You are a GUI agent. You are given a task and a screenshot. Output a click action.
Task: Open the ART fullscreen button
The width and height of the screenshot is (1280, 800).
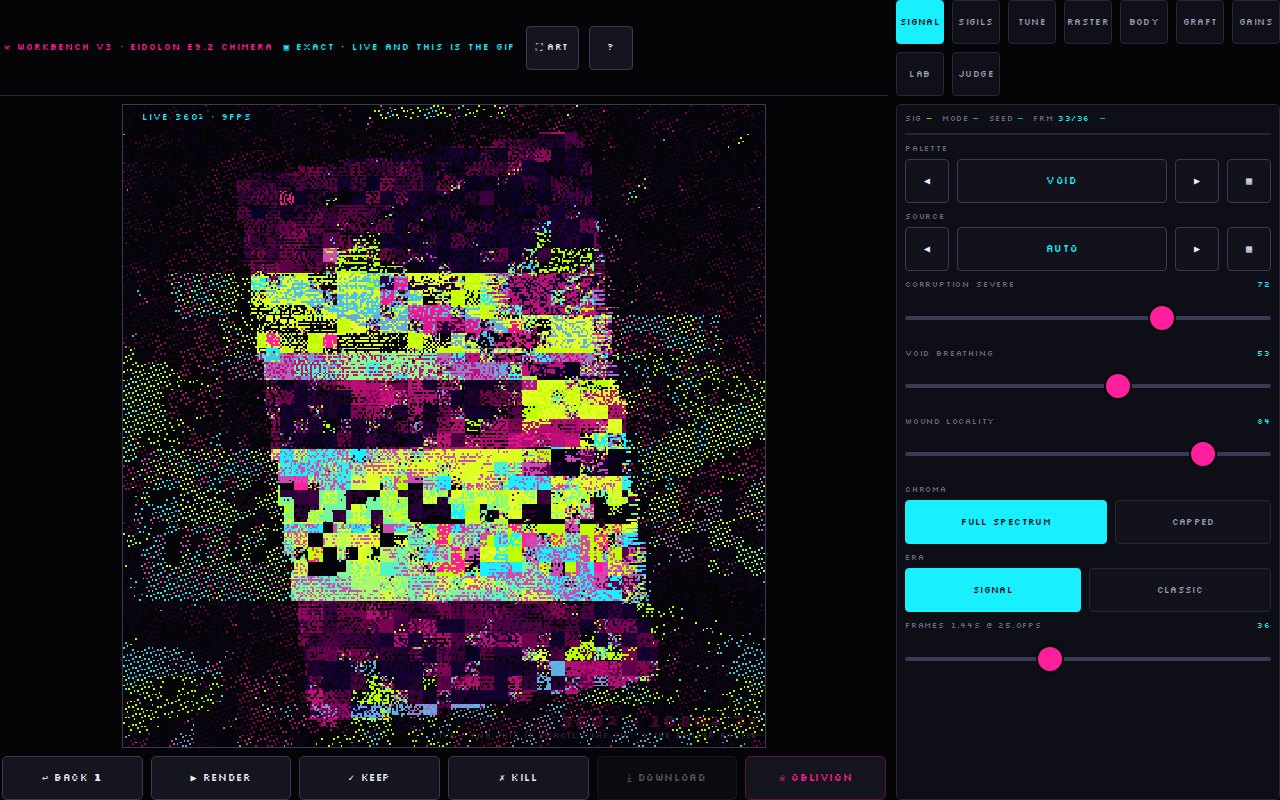coord(552,48)
